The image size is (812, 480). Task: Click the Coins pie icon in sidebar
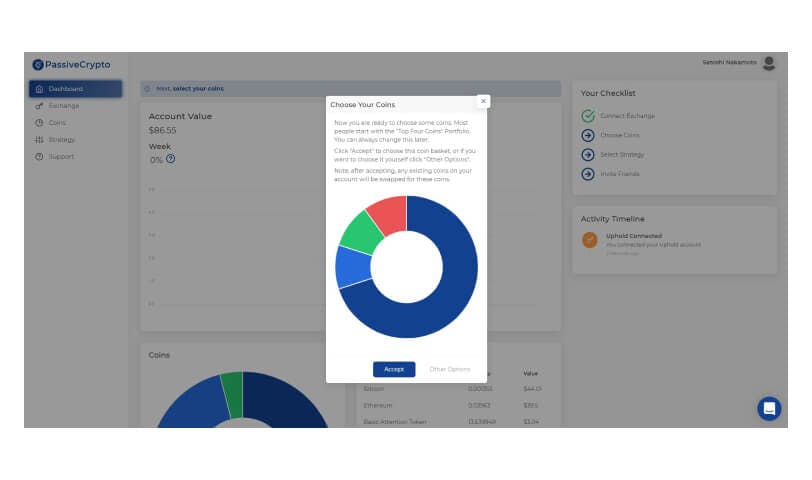click(39, 123)
